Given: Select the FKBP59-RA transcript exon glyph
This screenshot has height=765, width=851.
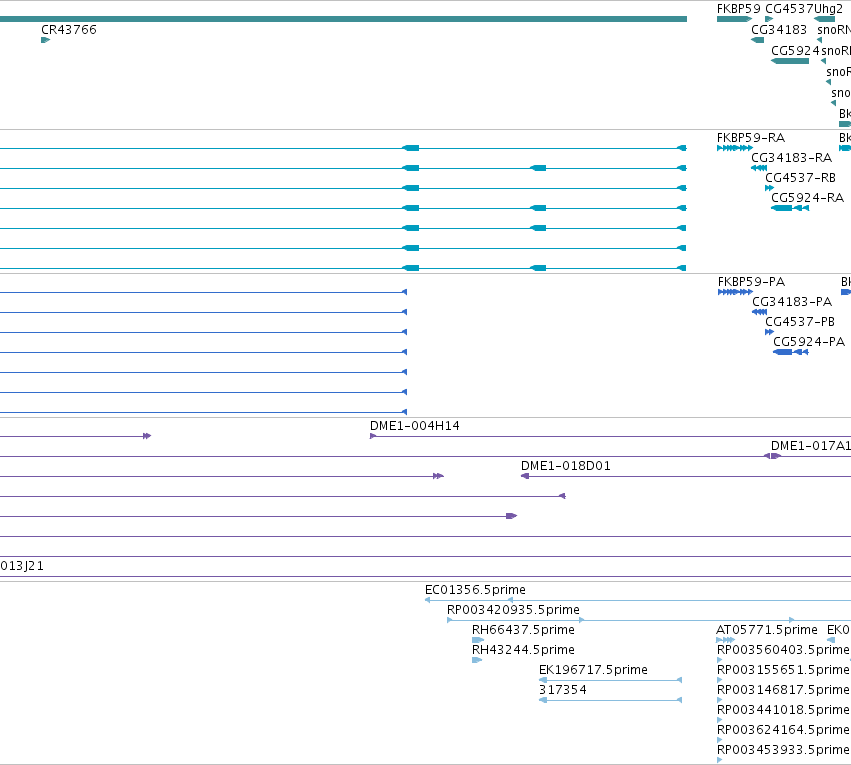Looking at the screenshot, I should click(x=735, y=148).
